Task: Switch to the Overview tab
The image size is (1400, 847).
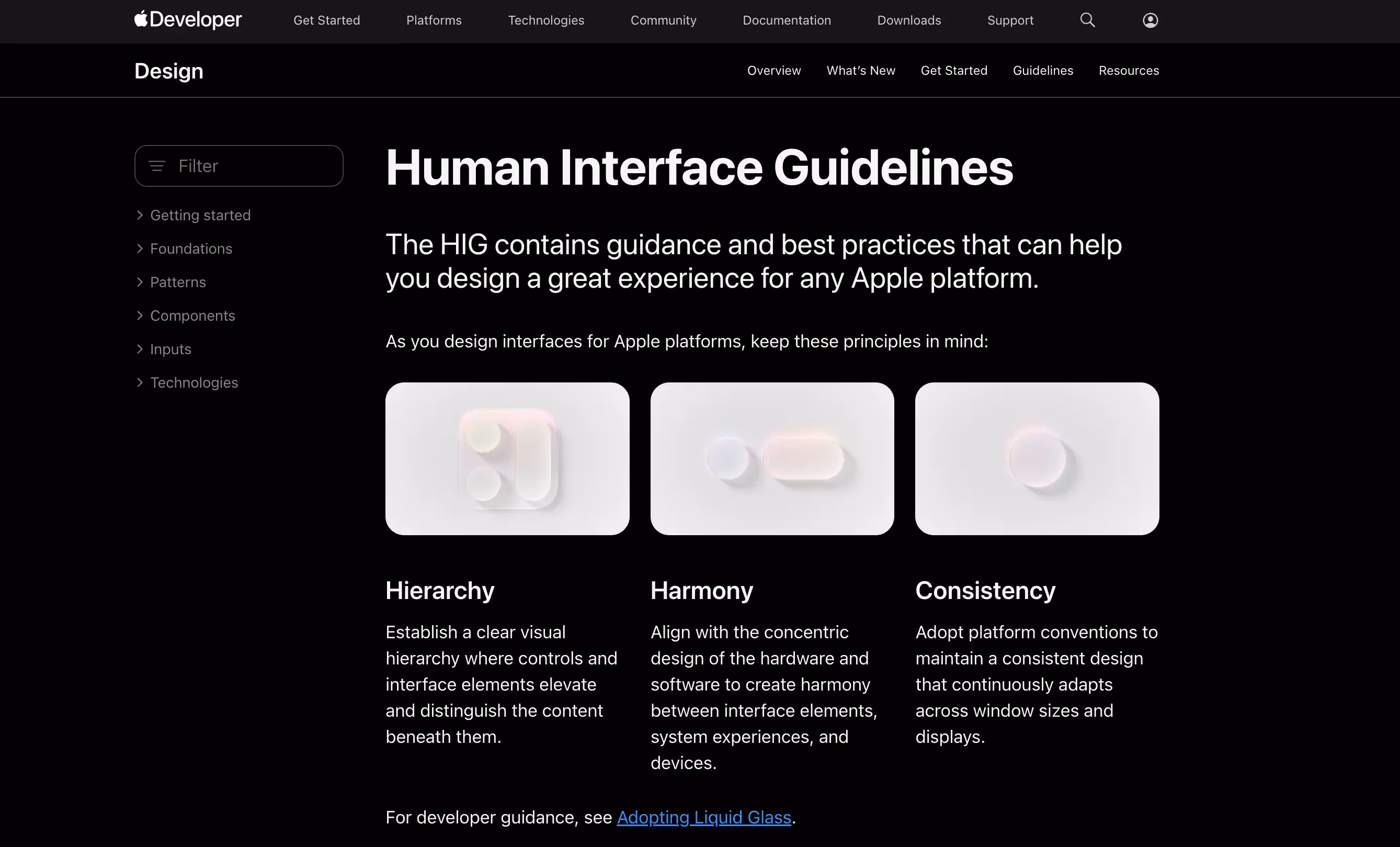Action: [x=774, y=71]
